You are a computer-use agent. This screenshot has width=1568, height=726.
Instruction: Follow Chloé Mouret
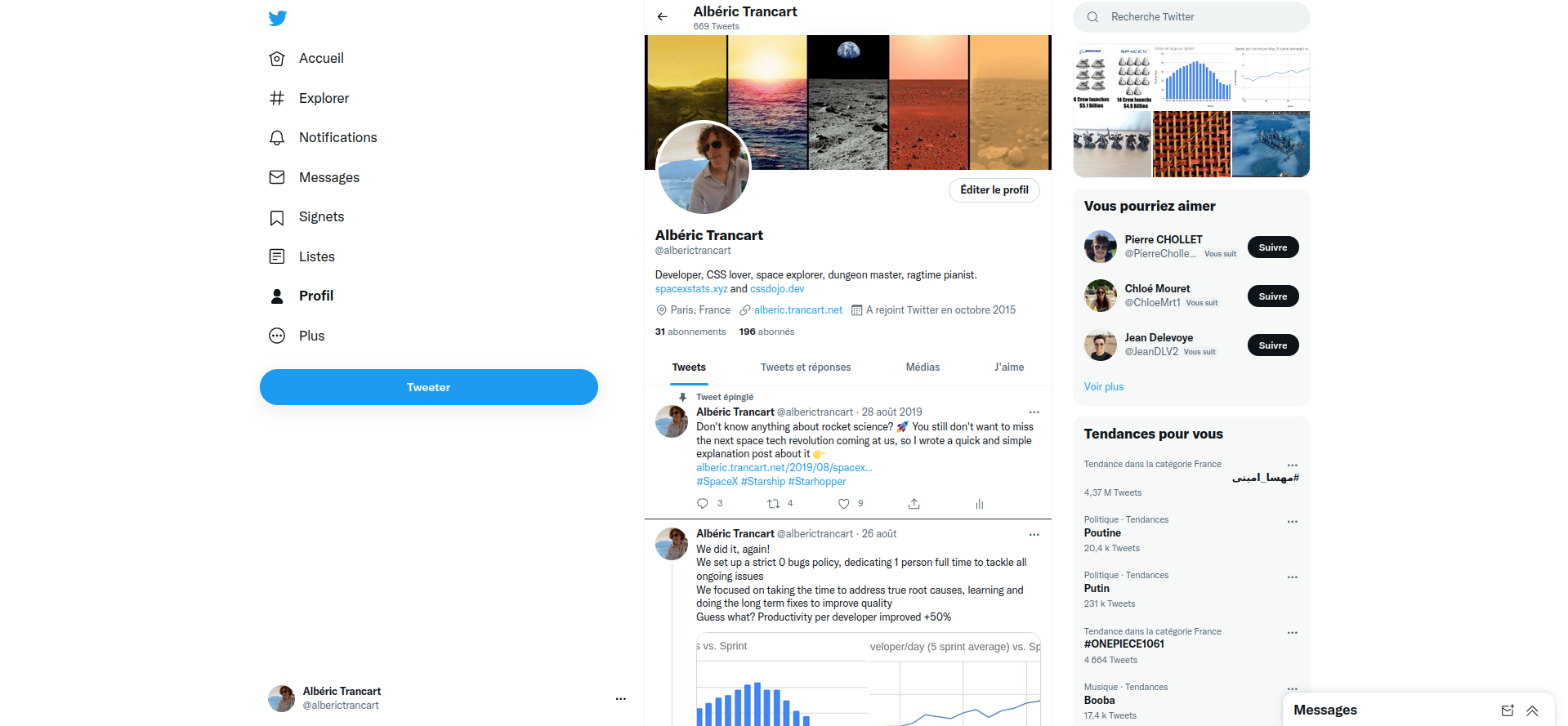[x=1273, y=296]
